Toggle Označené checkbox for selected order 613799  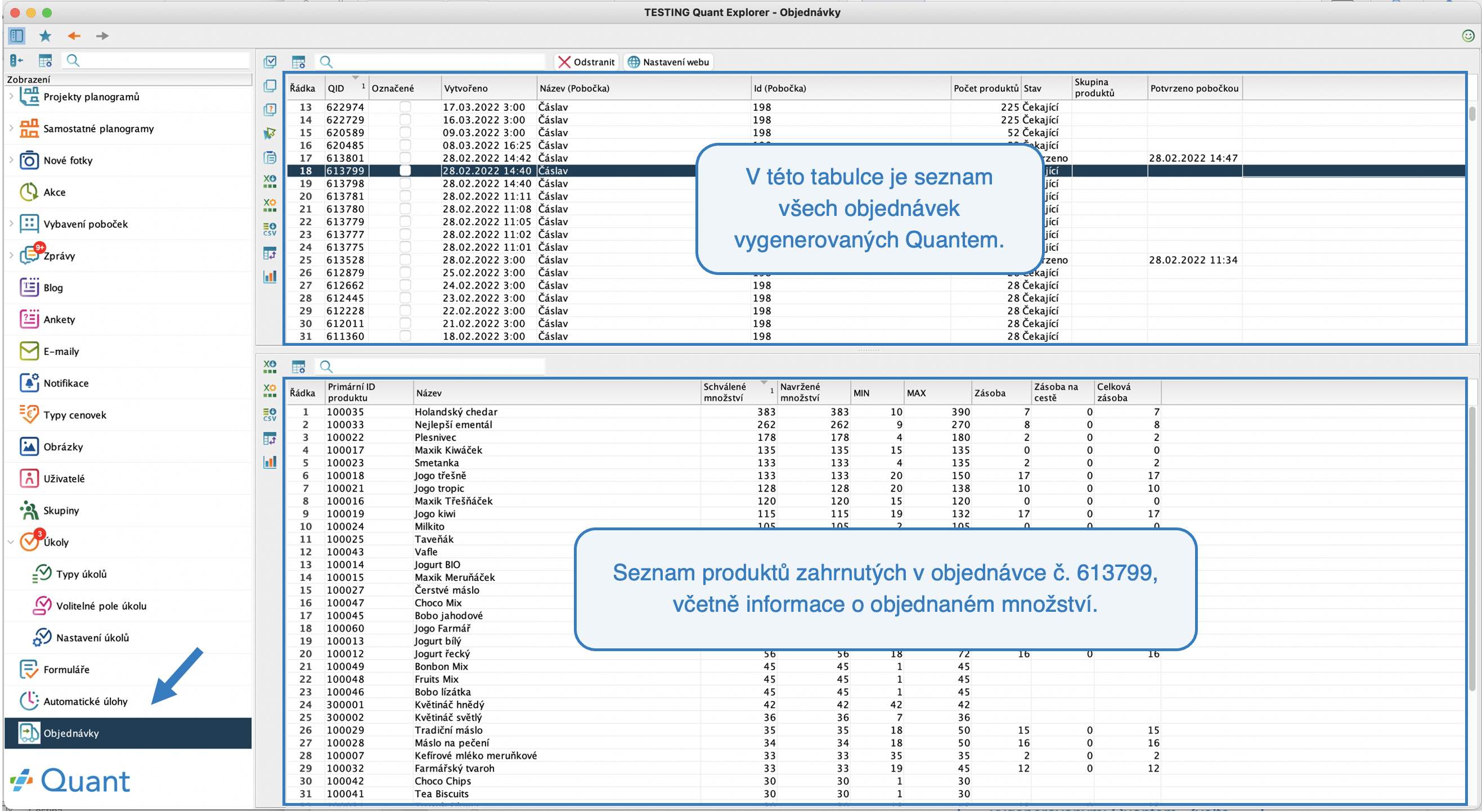point(405,171)
